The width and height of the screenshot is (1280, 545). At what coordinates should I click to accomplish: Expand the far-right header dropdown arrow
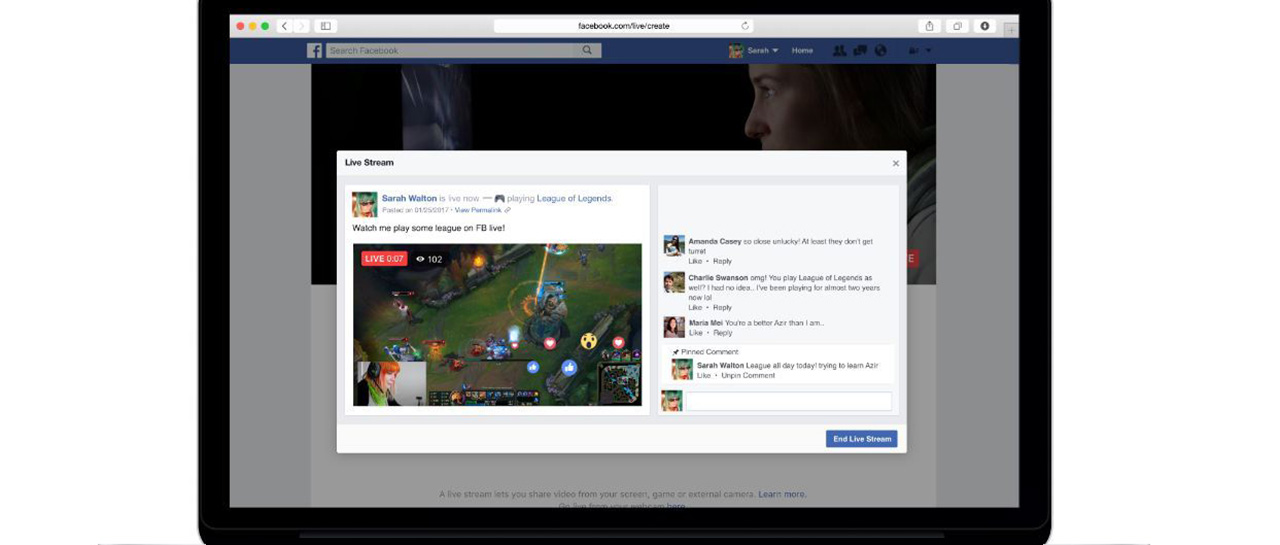[928, 51]
